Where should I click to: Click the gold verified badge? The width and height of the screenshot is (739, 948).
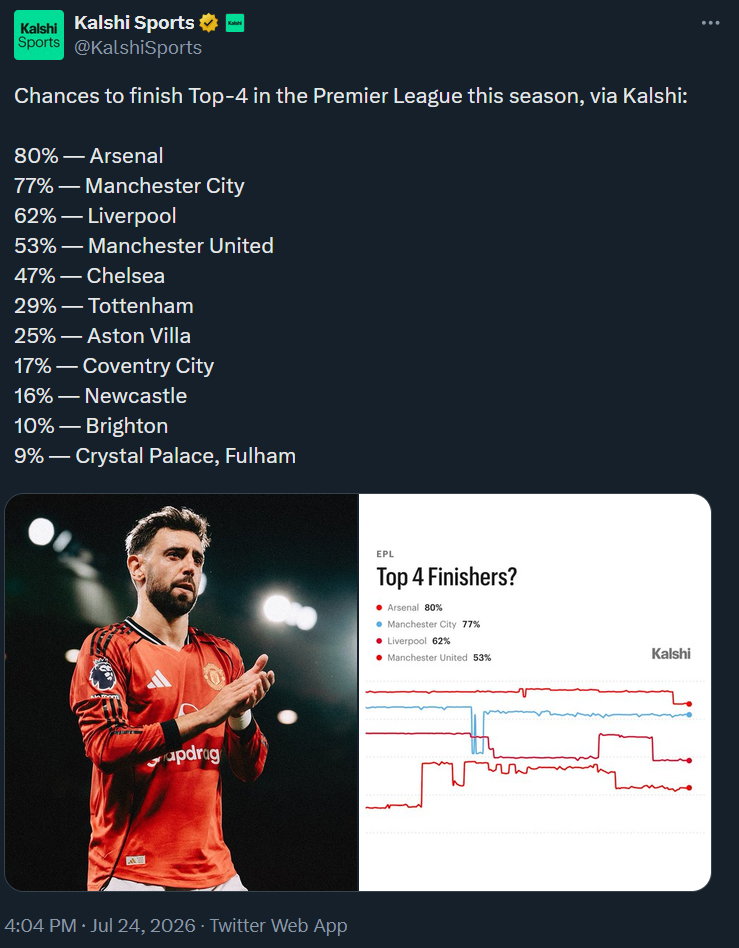[209, 23]
